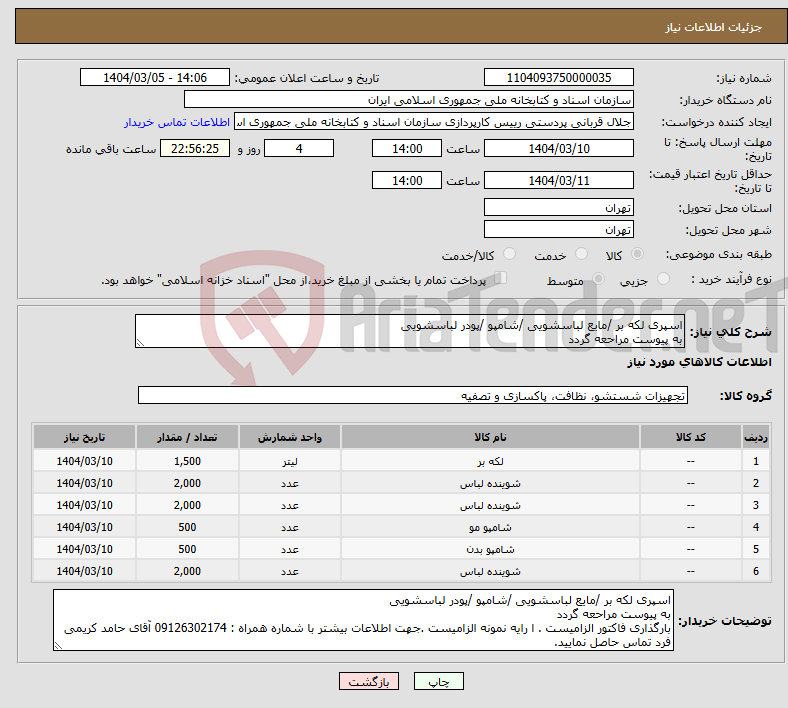Click the گروه کالا field

point(413,395)
